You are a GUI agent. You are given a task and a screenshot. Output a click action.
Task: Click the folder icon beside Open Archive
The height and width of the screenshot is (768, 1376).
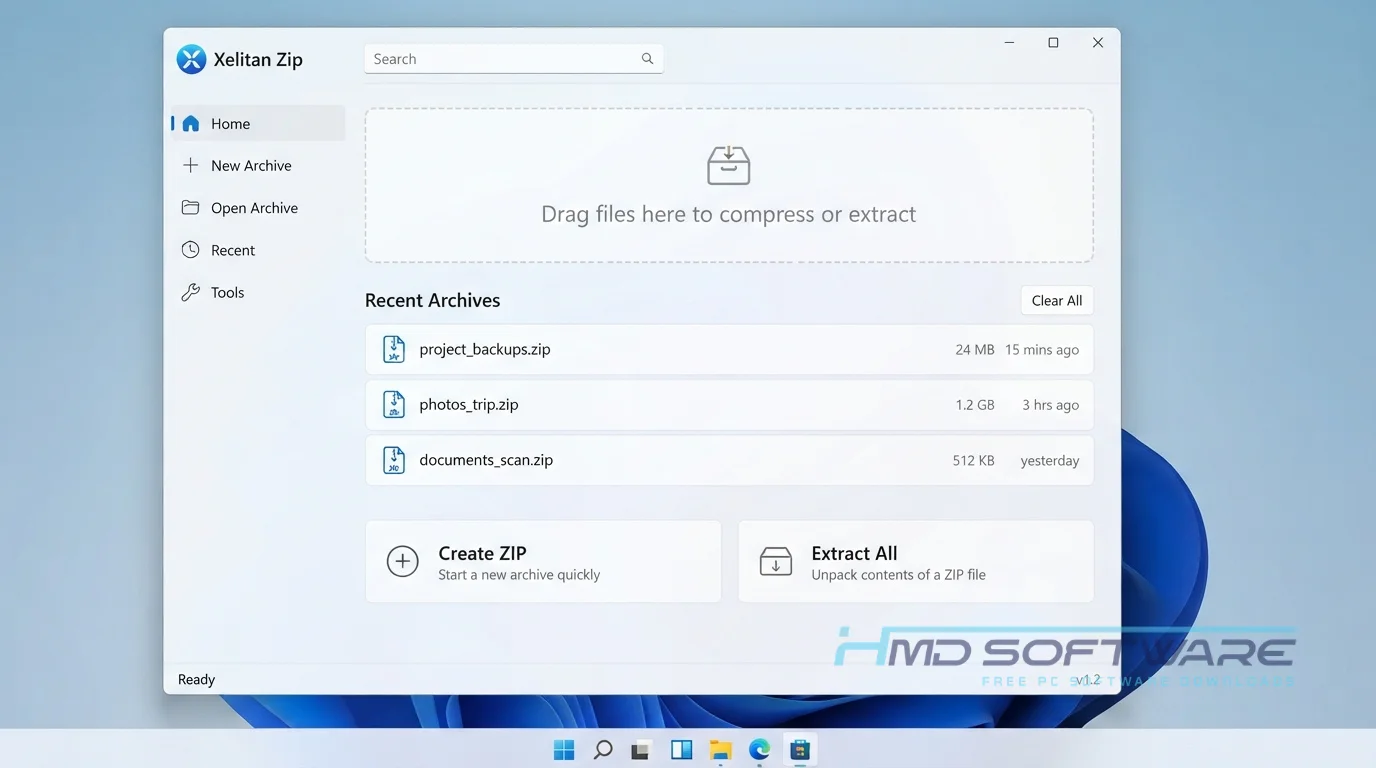(190, 208)
